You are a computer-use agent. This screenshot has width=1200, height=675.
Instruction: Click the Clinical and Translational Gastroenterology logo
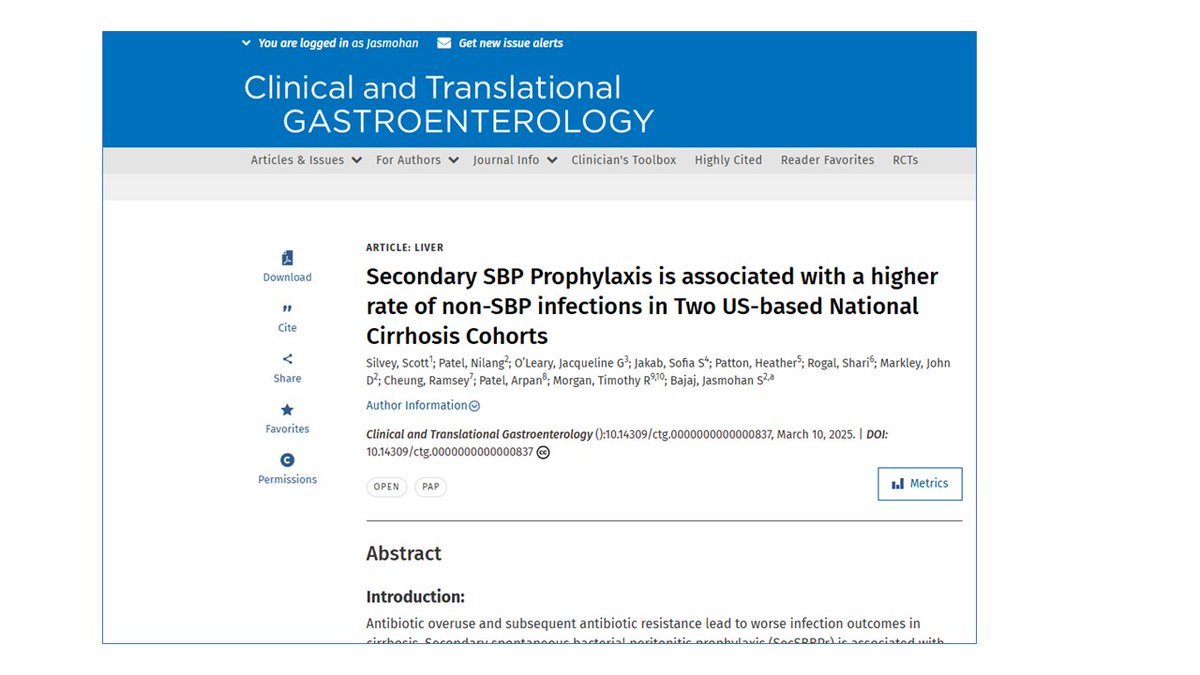pos(449,103)
